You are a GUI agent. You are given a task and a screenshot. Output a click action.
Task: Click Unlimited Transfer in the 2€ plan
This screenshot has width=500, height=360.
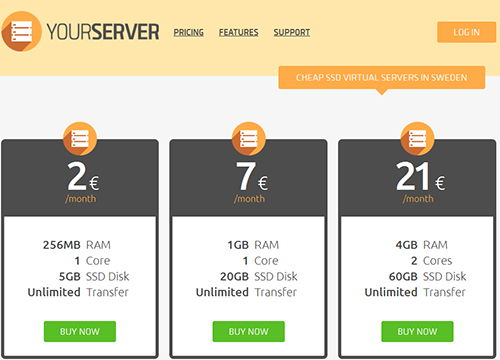pos(78,292)
